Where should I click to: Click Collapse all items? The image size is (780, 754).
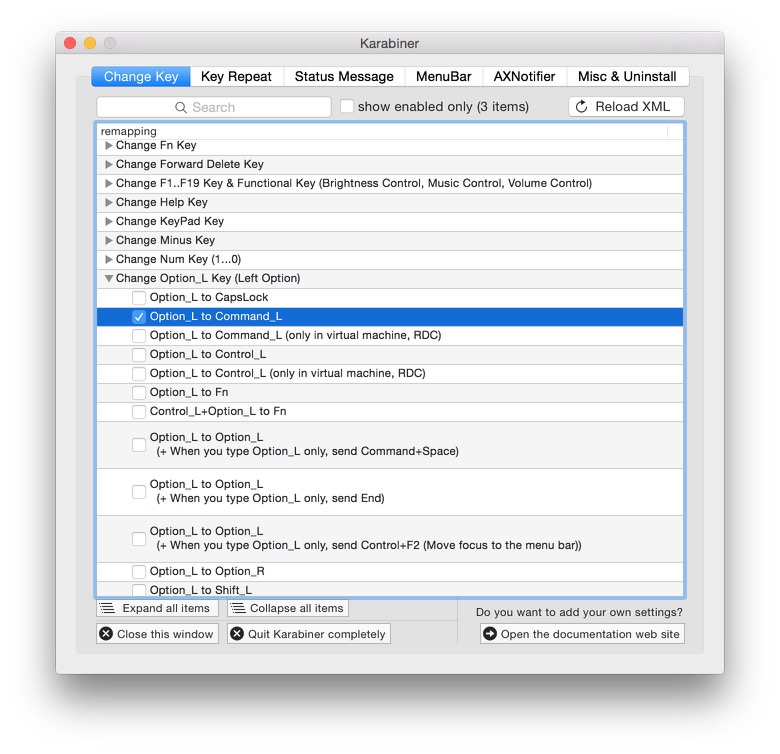click(288, 608)
